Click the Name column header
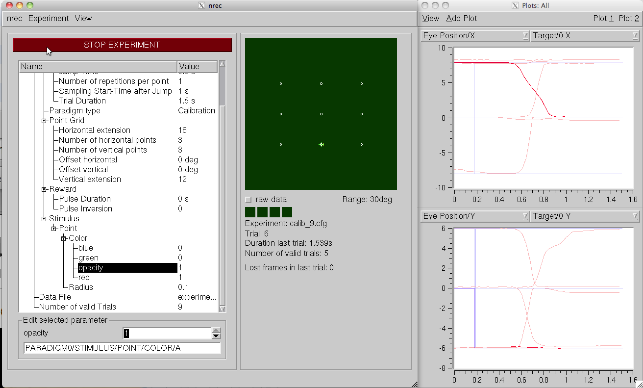This screenshot has width=643, height=388. (98, 66)
